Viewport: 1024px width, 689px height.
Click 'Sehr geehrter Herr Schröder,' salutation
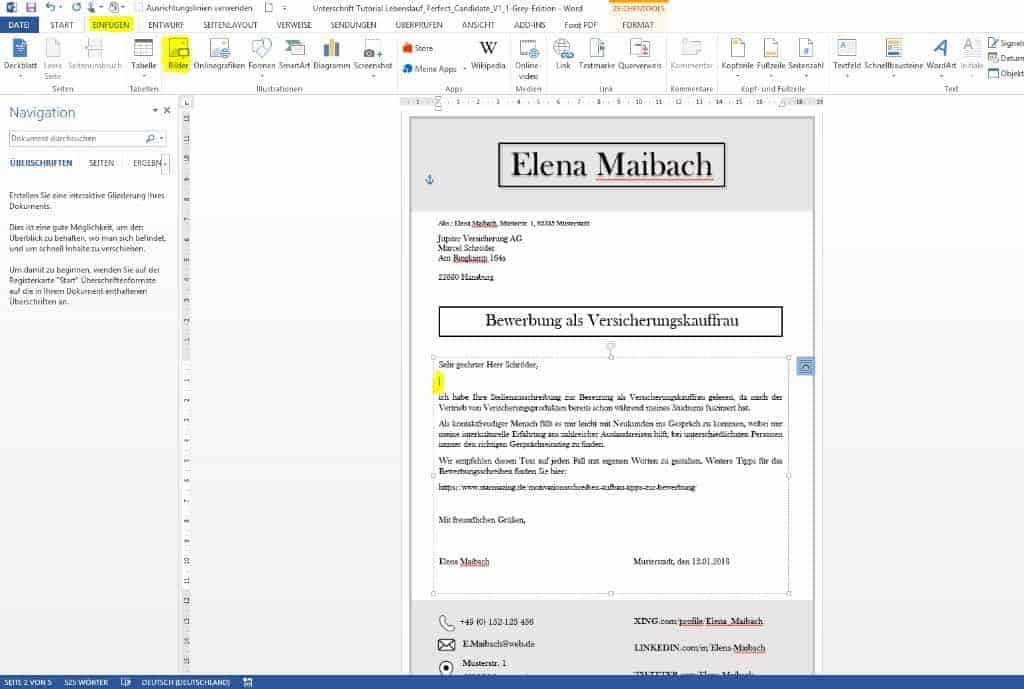click(488, 364)
